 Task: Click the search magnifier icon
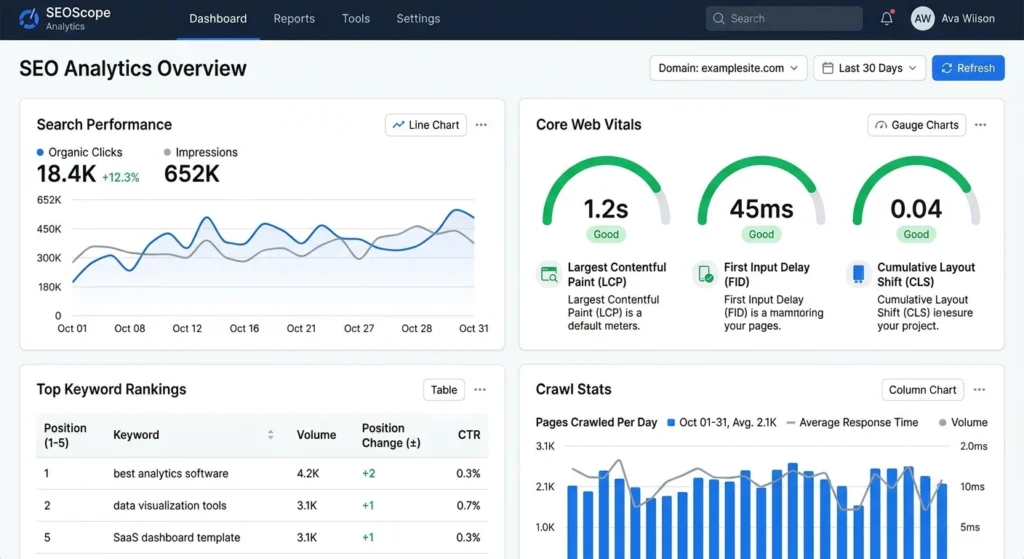tap(718, 18)
